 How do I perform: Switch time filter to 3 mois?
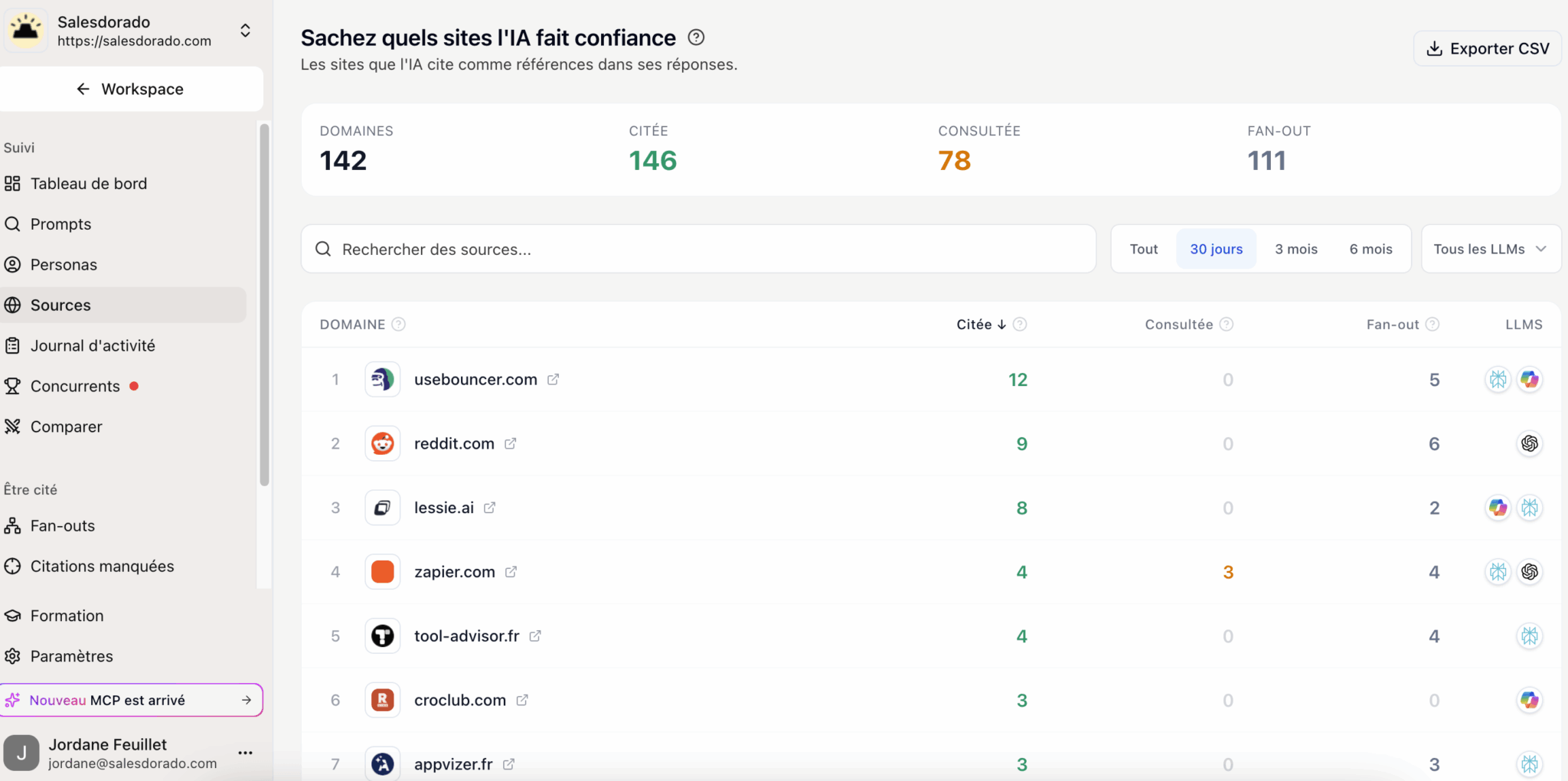coord(1295,249)
